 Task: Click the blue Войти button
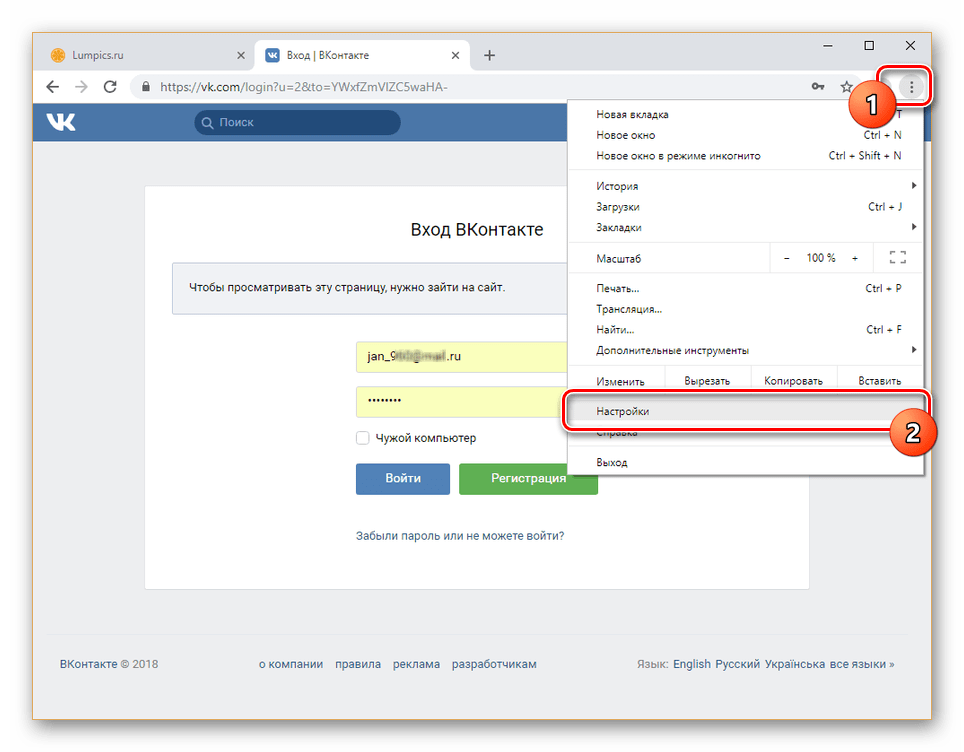click(x=403, y=478)
